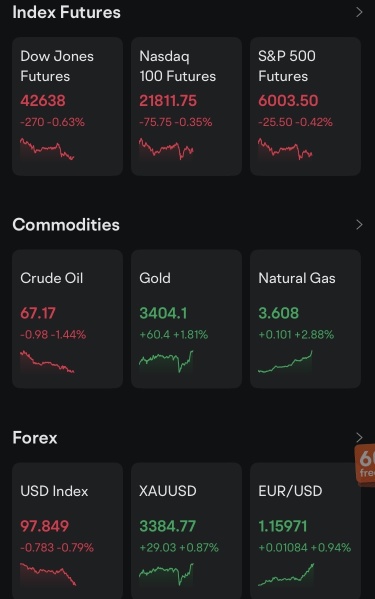This screenshot has height=599, width=375.
Task: Select the Crude Oil commodity card
Action: (68, 319)
